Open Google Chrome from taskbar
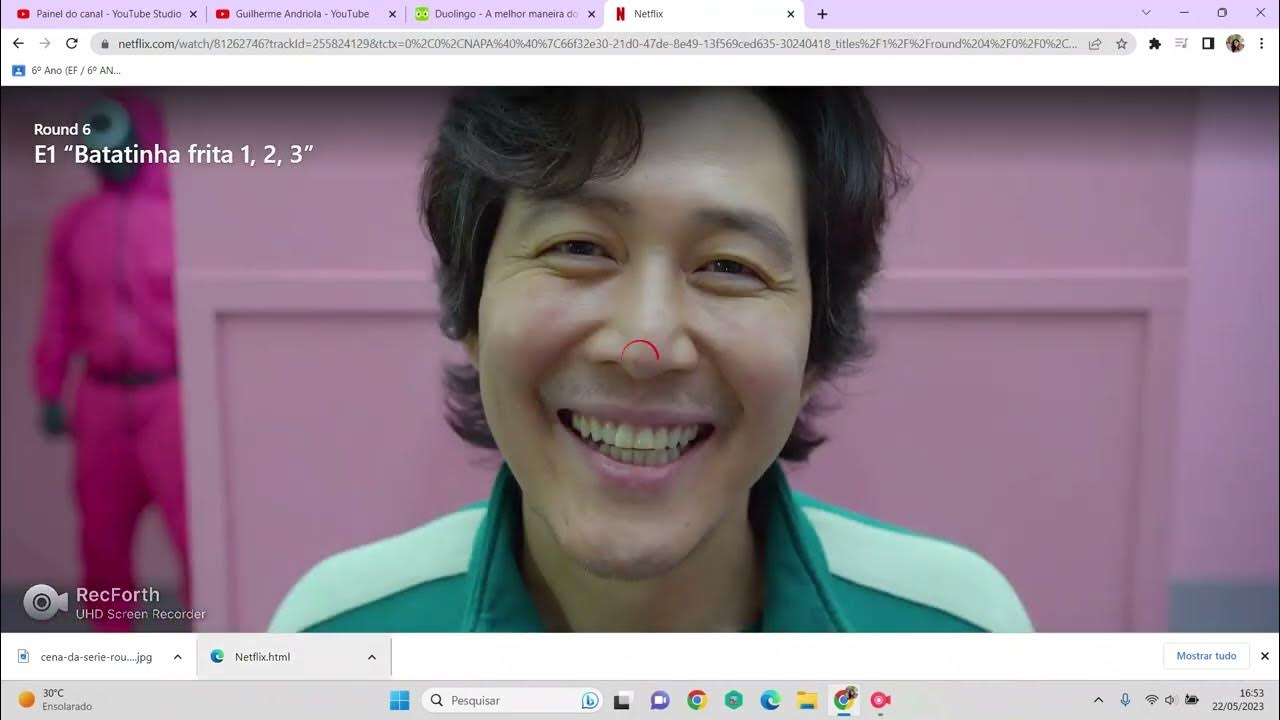This screenshot has height=720, width=1280. 697,700
